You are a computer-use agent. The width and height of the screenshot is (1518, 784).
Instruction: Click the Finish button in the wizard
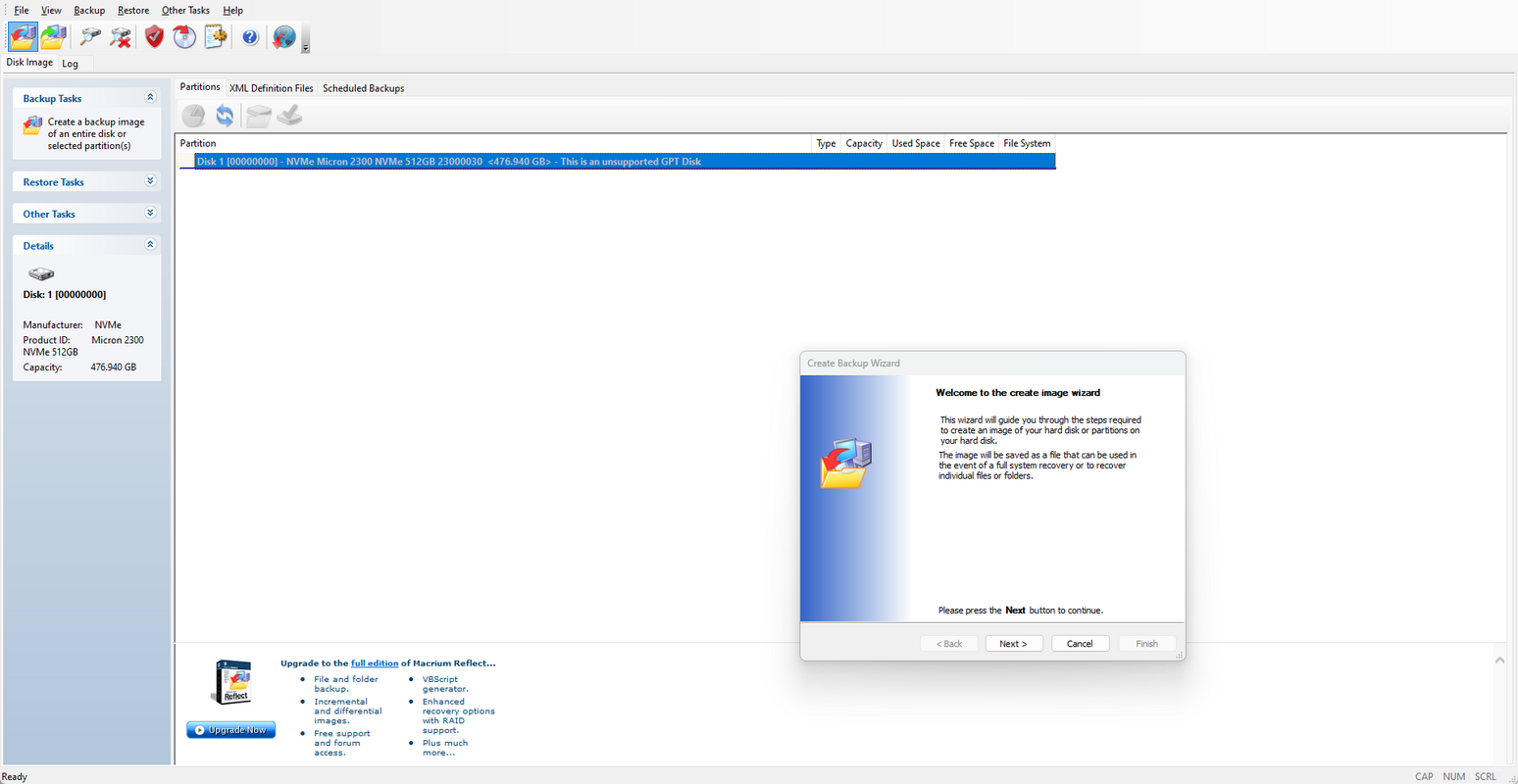1146,644
